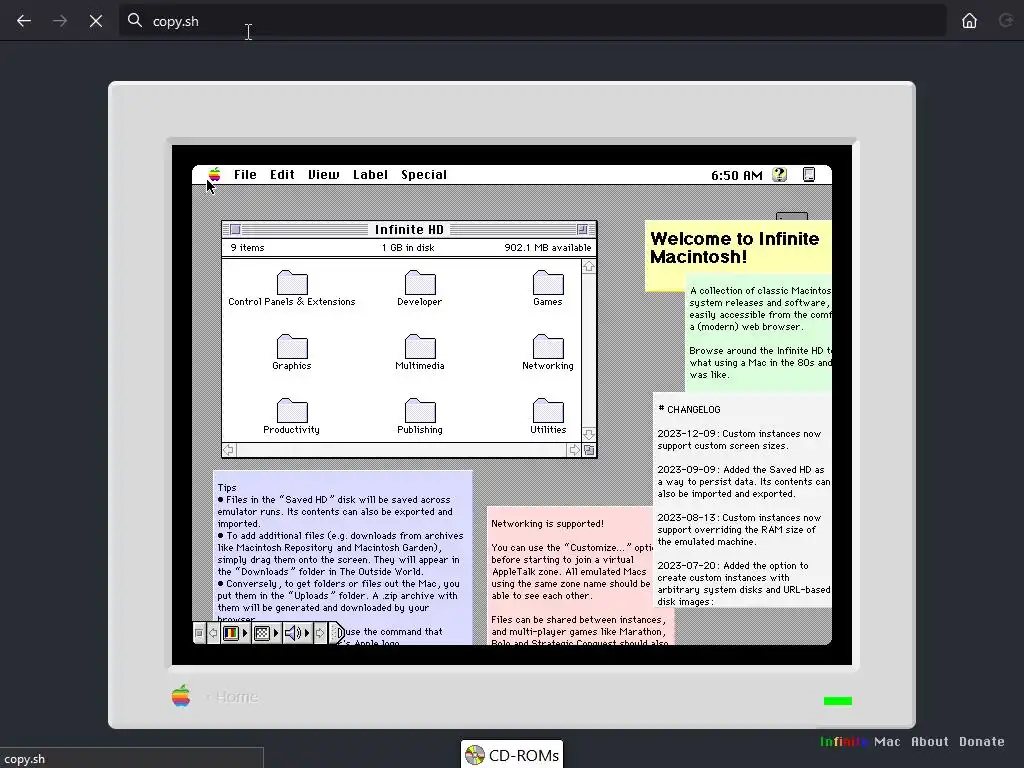This screenshot has width=1024, height=768.
Task: Click the Infinite HD vertical scroll down arrow
Action: 588,434
